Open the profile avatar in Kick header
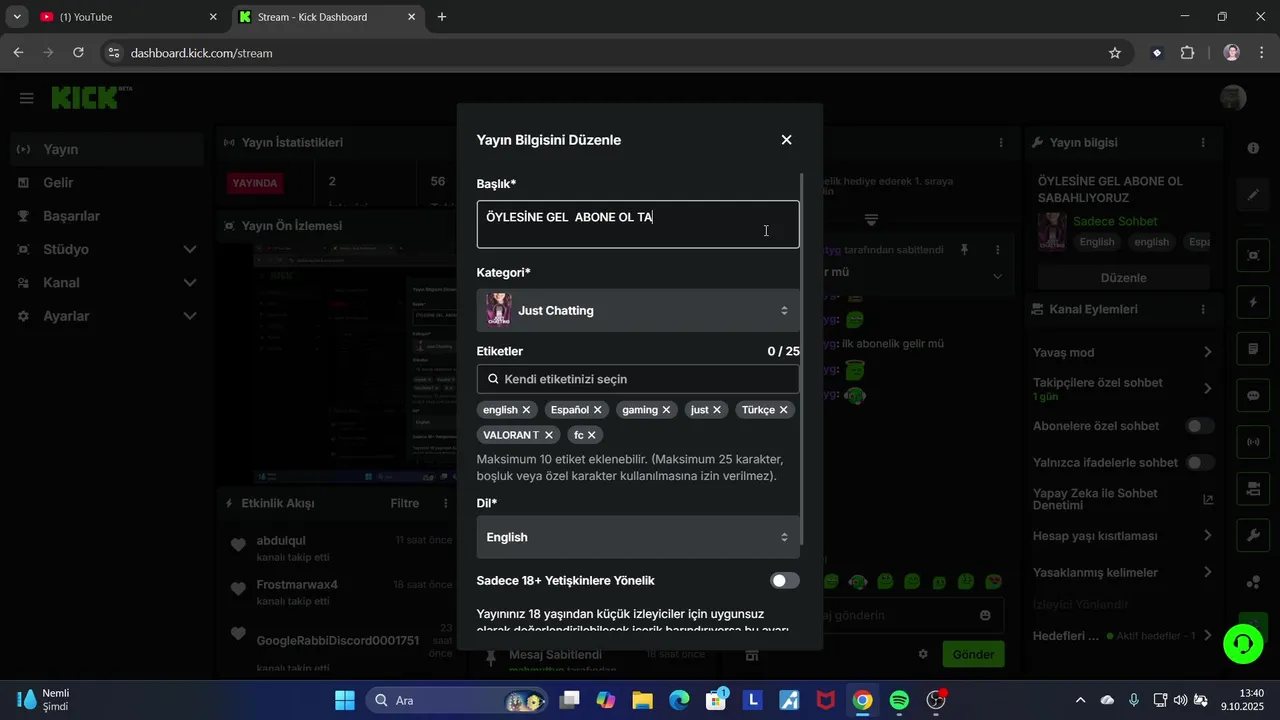The height and width of the screenshot is (720, 1280). 1233,98
